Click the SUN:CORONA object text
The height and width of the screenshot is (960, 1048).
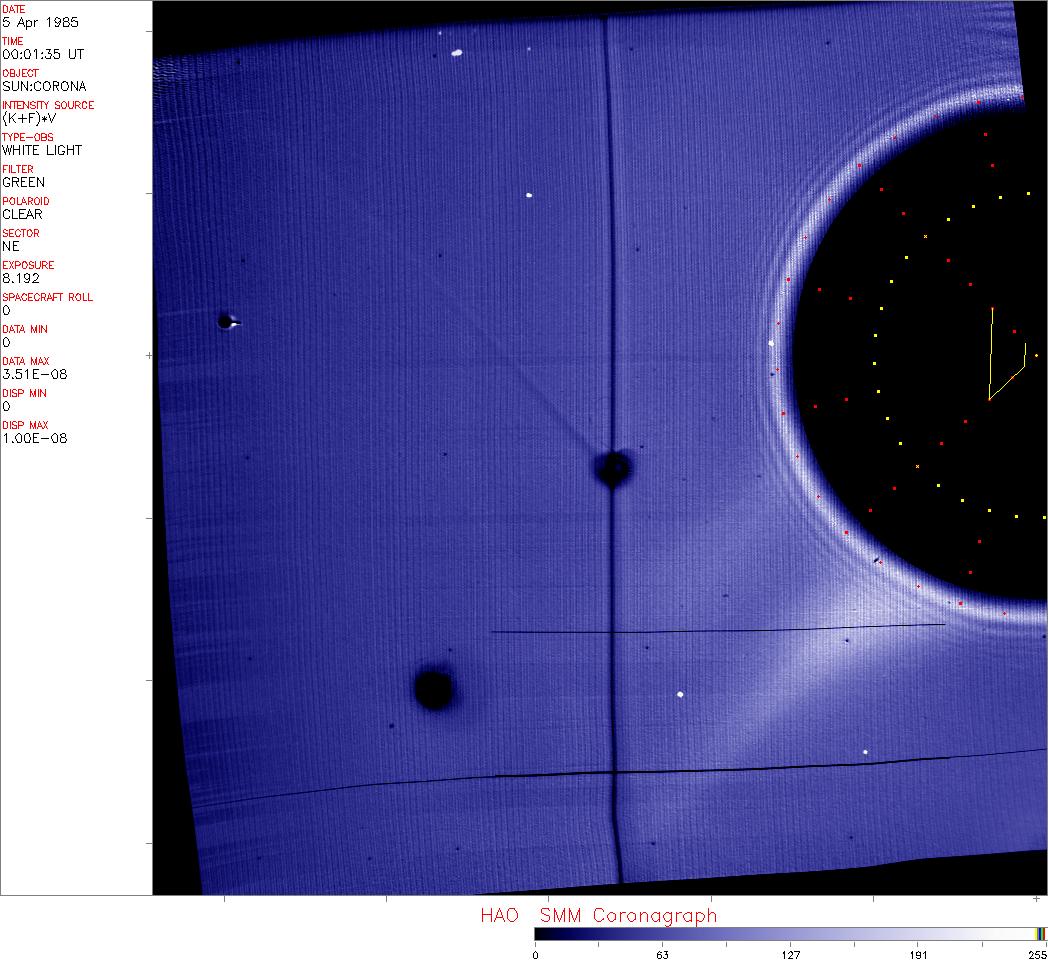(x=44, y=86)
